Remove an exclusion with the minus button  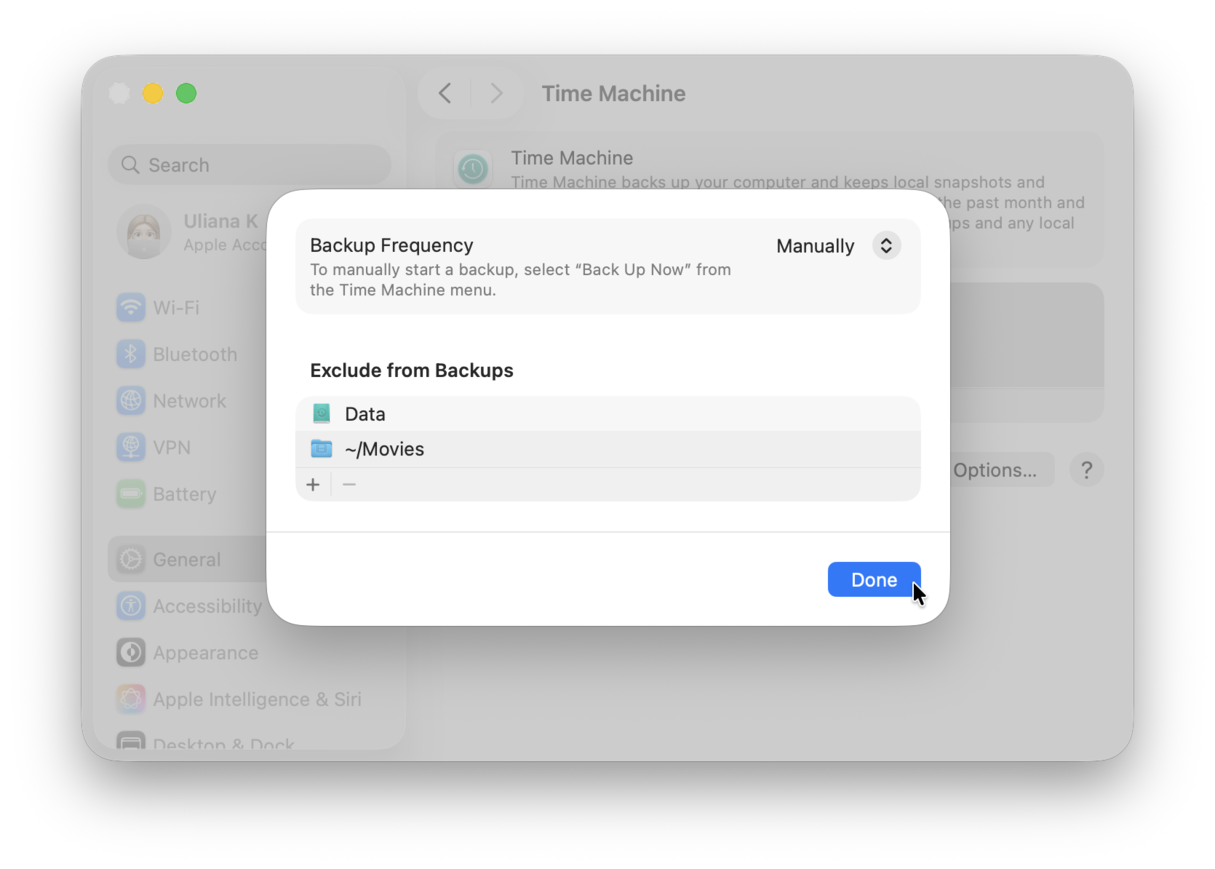coord(349,484)
